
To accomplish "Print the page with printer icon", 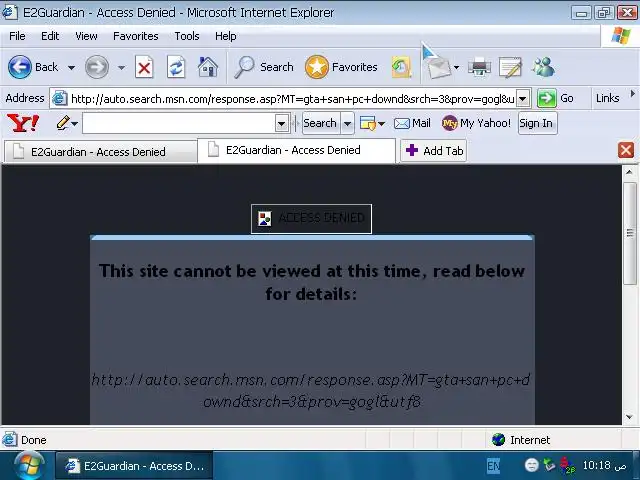I will [x=479, y=67].
